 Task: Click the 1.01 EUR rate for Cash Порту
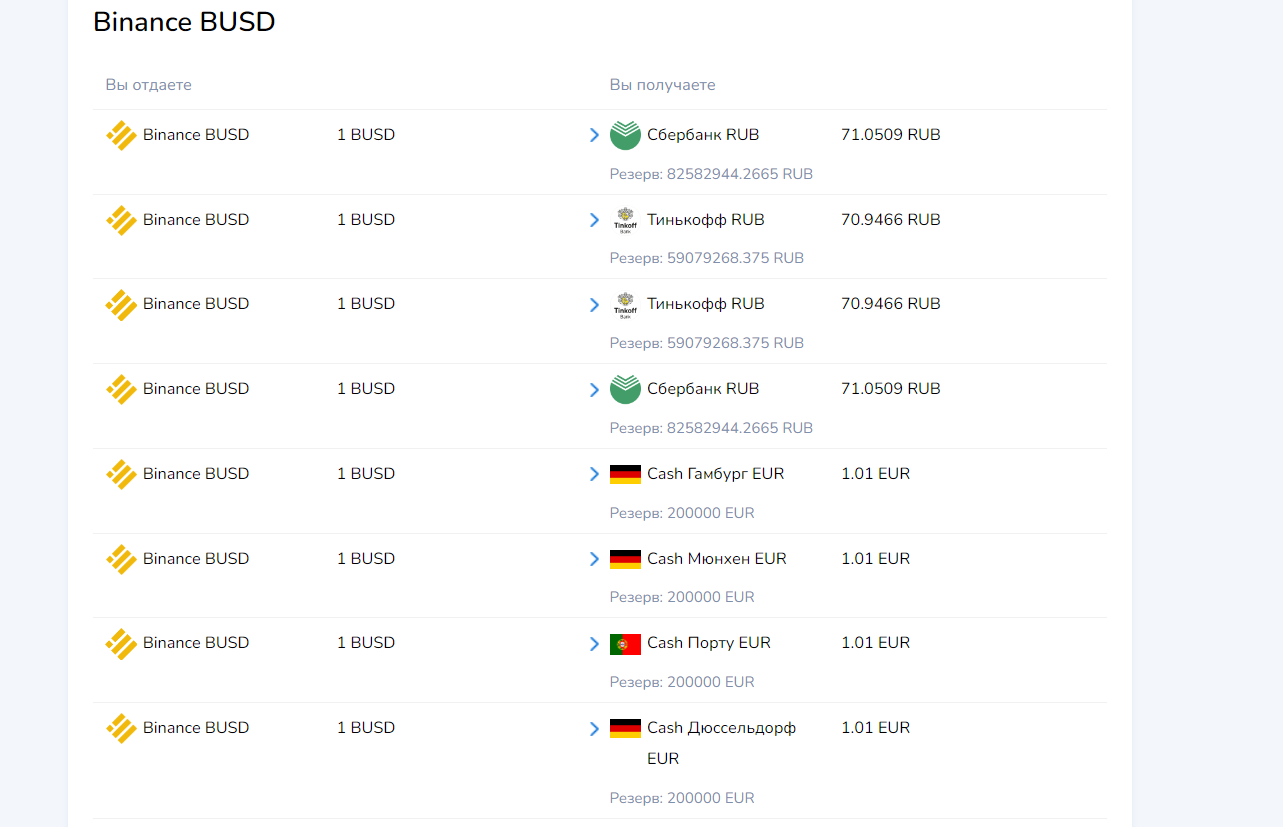(876, 643)
